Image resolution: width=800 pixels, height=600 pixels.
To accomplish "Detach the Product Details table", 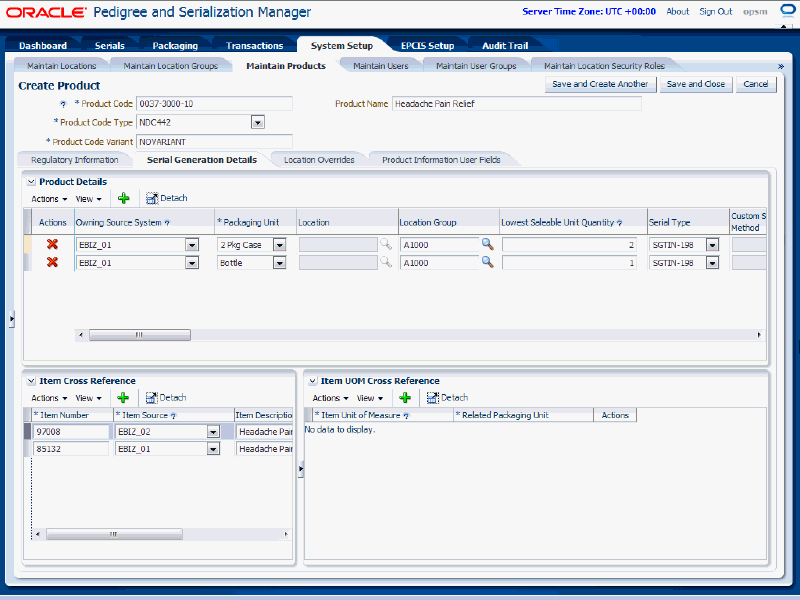I will pos(167,198).
